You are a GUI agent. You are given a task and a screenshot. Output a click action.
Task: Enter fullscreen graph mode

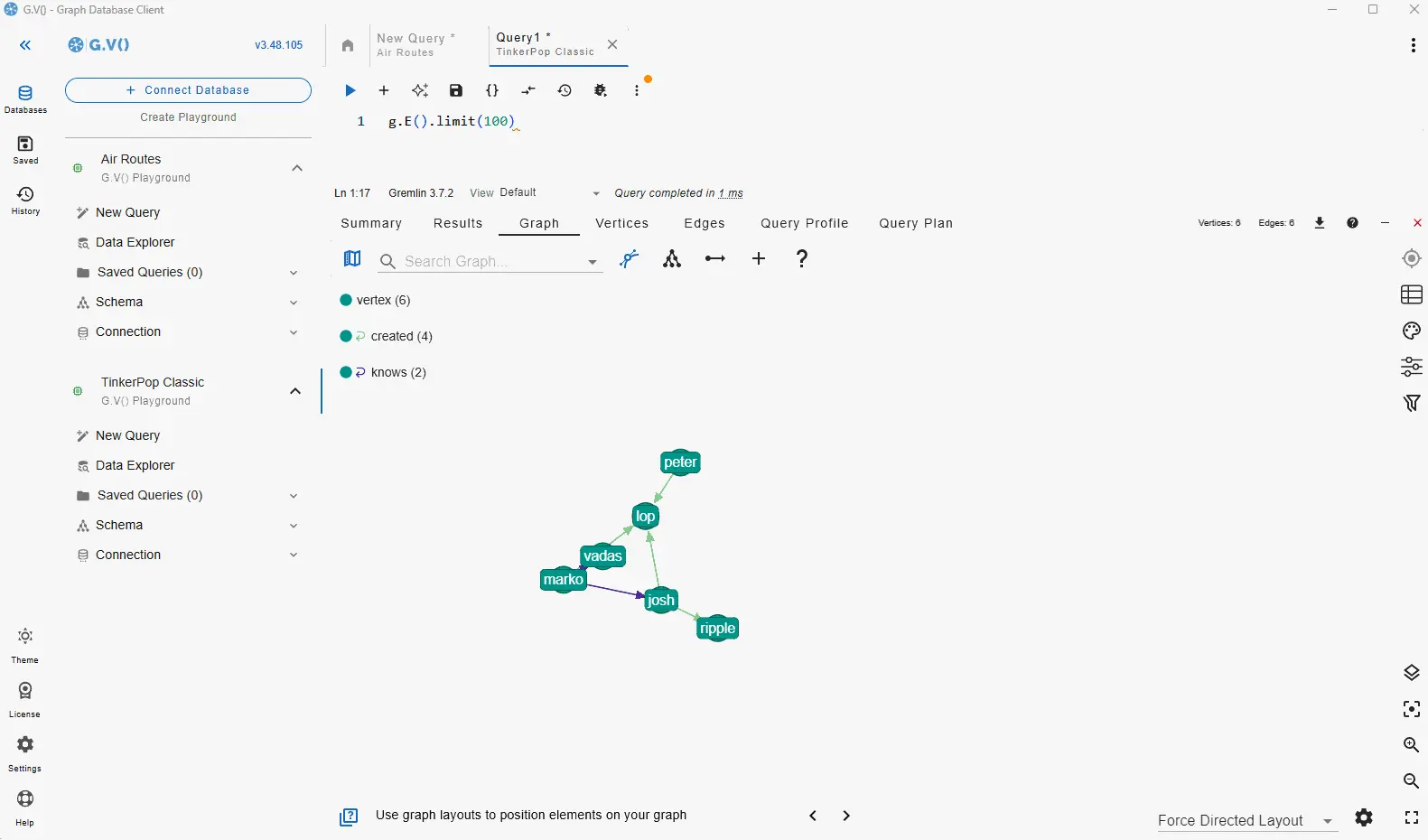(x=1412, y=817)
